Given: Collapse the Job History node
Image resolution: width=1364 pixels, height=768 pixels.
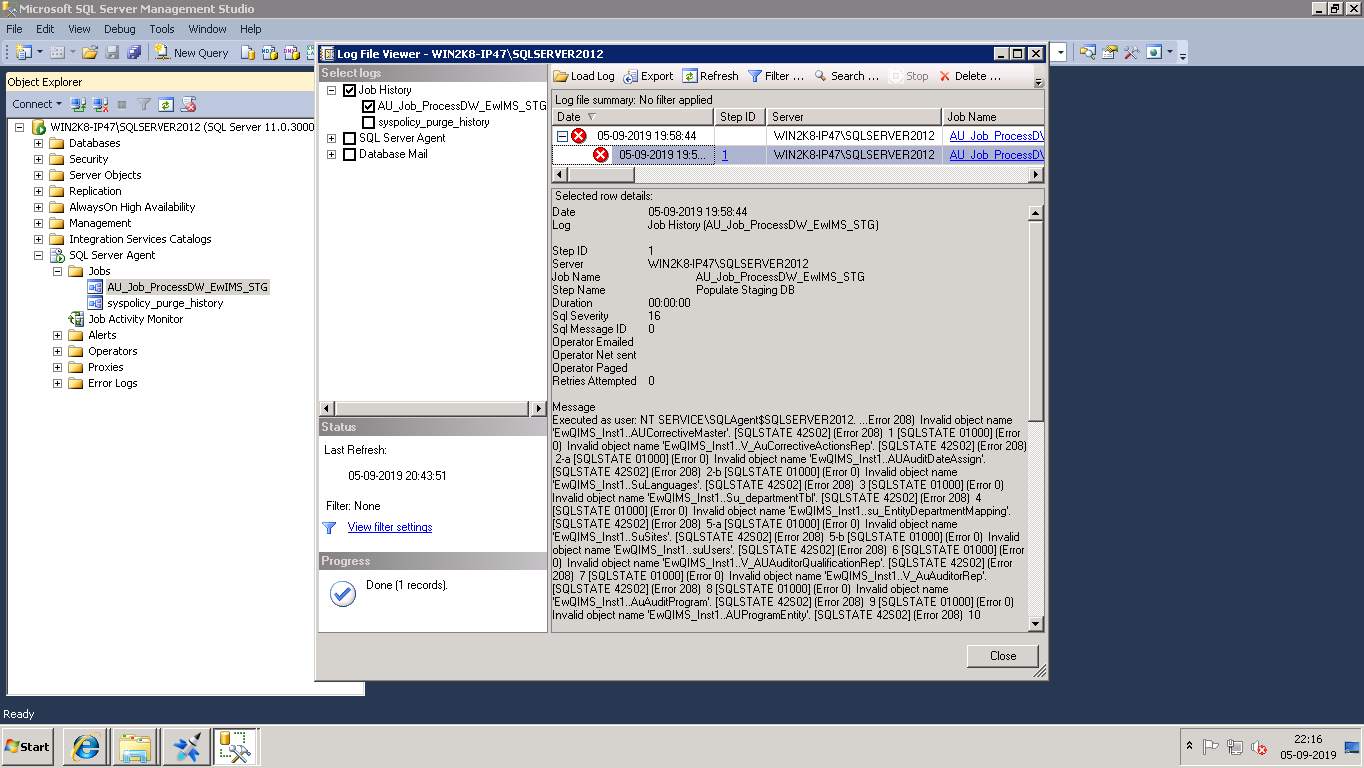Looking at the screenshot, I should [332, 90].
